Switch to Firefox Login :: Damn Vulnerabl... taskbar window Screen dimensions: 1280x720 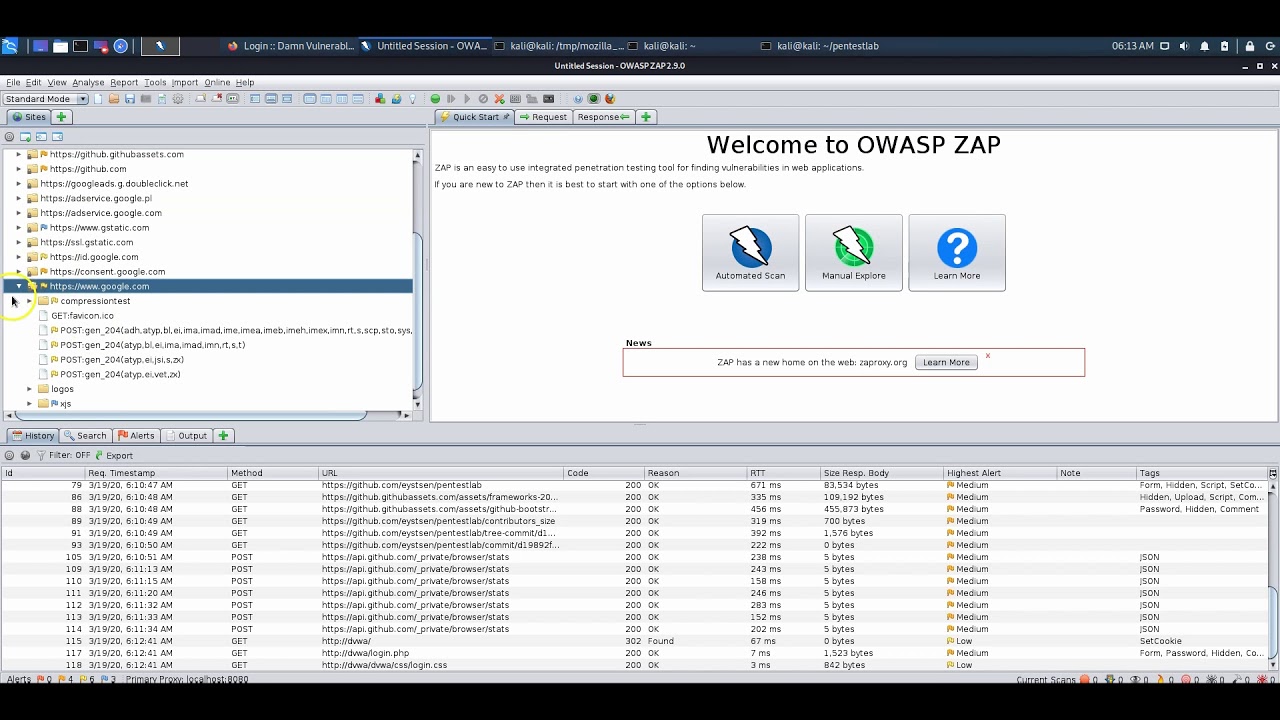click(291, 46)
